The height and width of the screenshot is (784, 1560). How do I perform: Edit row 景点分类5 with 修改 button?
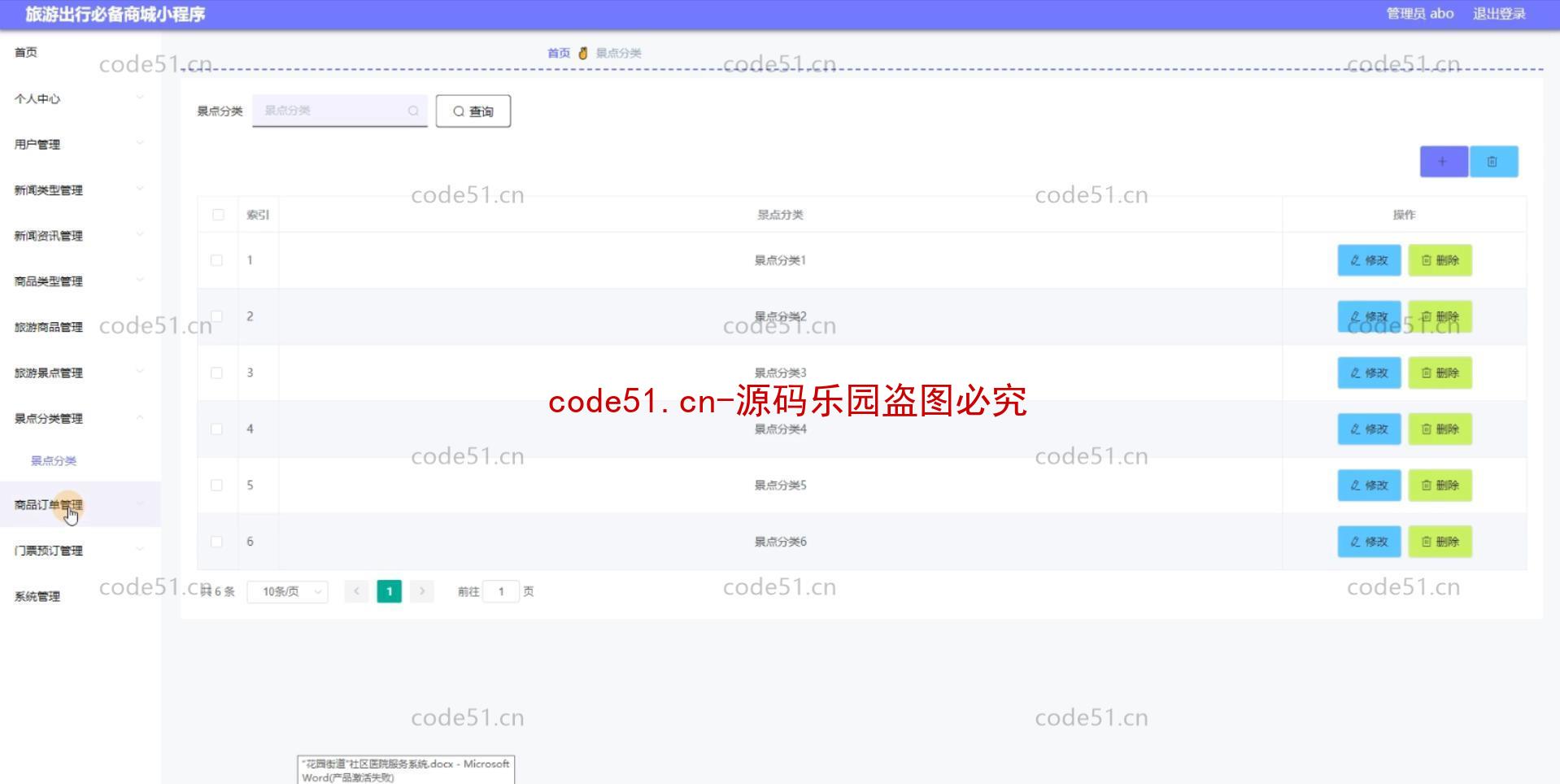[1369, 485]
